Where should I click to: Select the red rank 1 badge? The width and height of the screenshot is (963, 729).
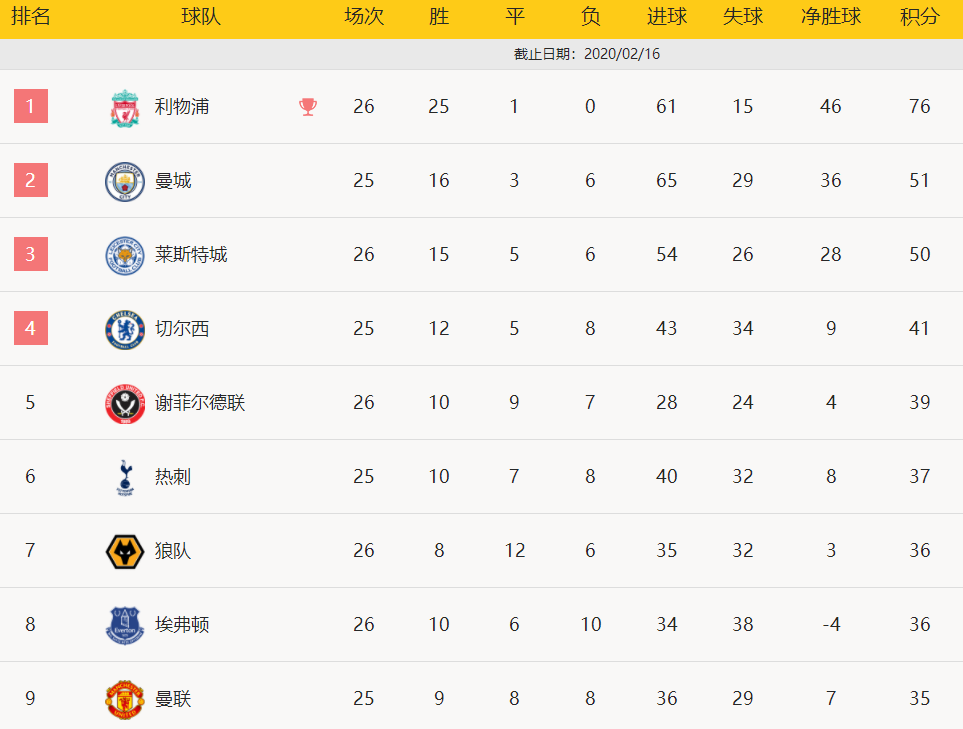(x=31, y=106)
